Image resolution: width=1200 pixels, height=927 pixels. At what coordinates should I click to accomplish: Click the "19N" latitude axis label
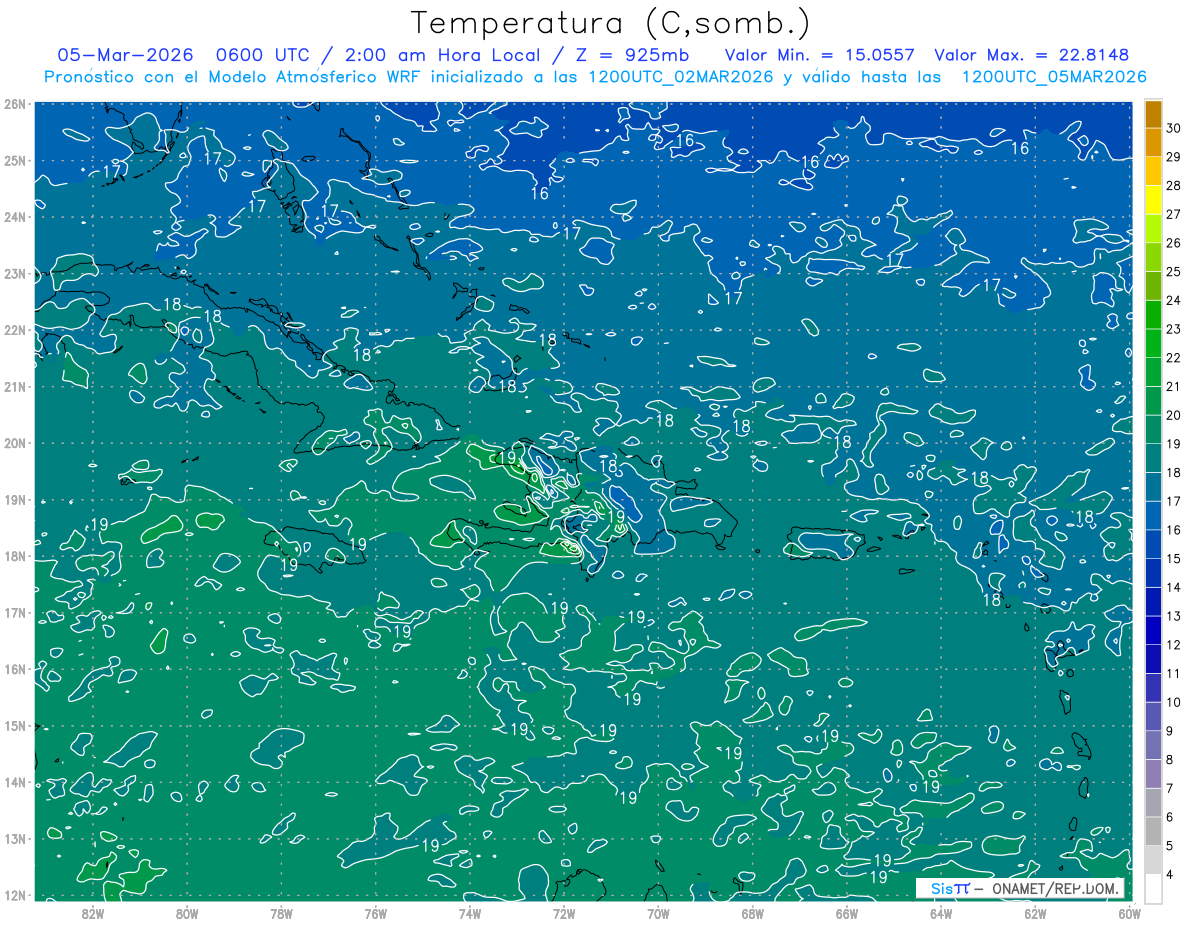[x=15, y=499]
